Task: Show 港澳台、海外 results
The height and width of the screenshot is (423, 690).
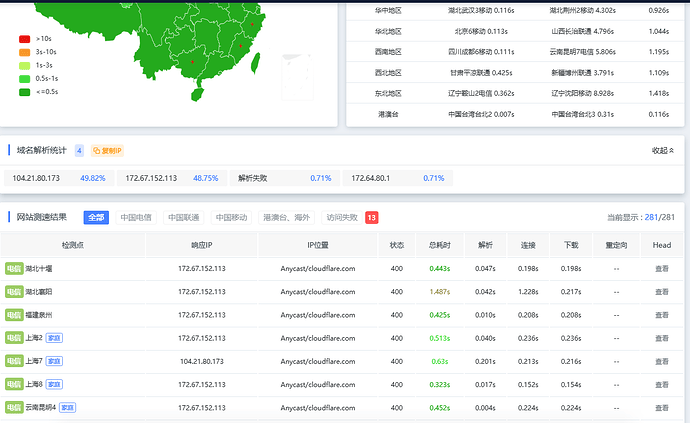Action: coord(286,217)
